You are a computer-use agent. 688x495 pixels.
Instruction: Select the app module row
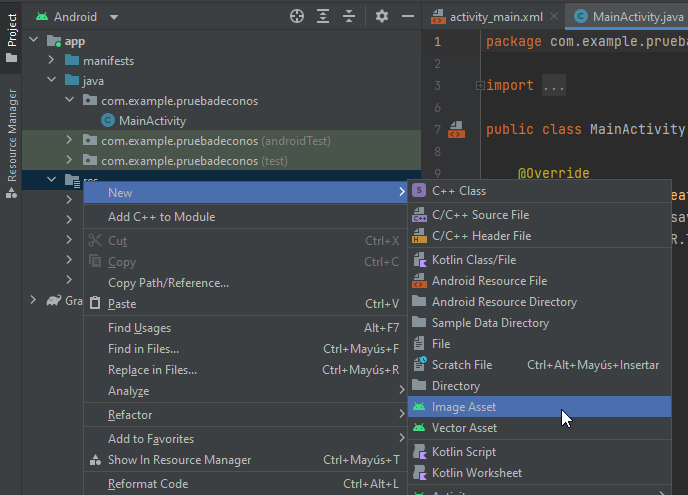click(x=222, y=41)
